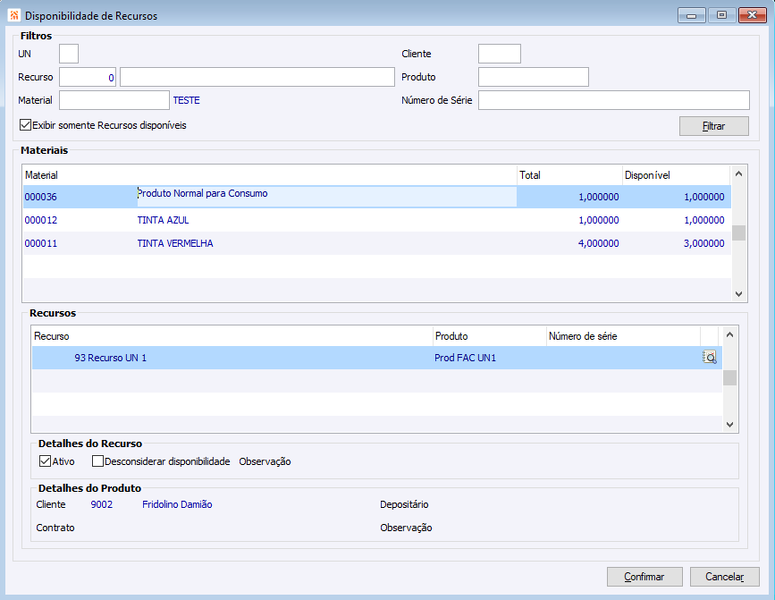Click the Número de Série input field
The image size is (775, 600).
tap(614, 100)
